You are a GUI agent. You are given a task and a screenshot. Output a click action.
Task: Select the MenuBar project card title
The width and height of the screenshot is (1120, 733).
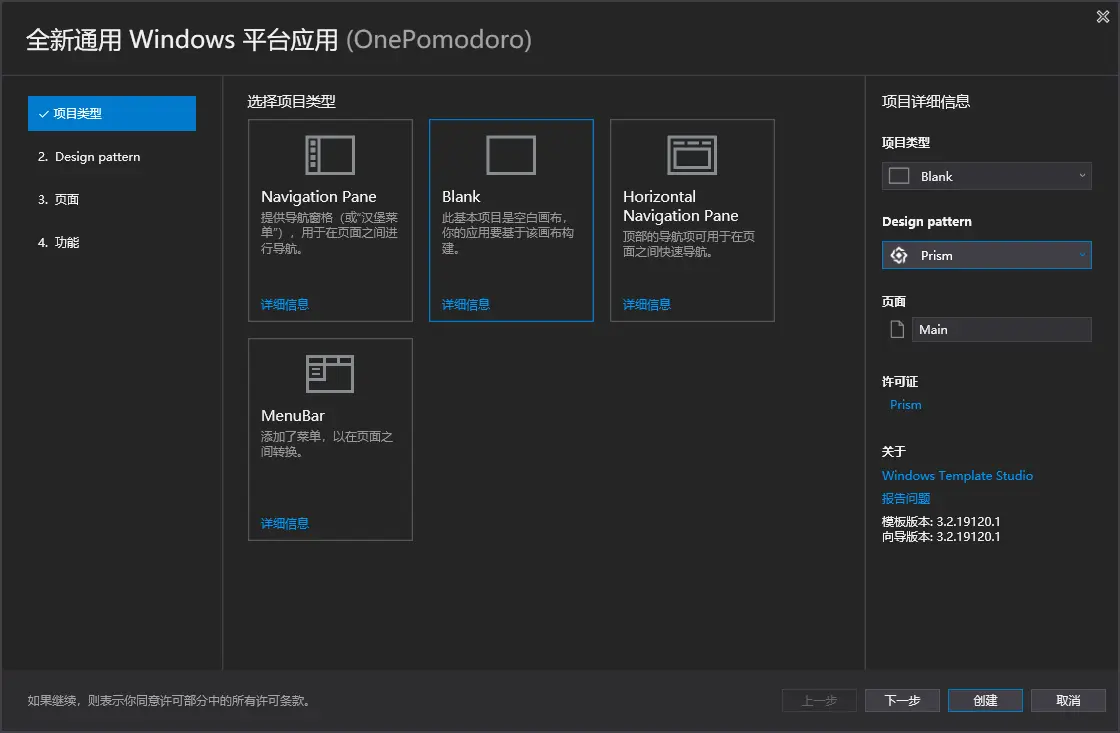tap(293, 415)
